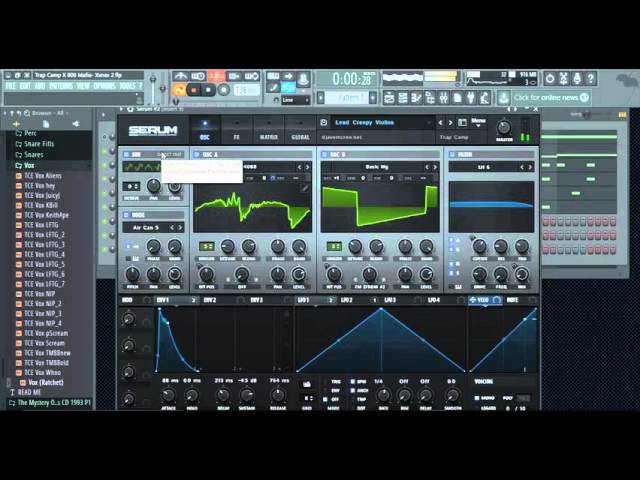Open the mixer from the toolbar

tap(444, 98)
